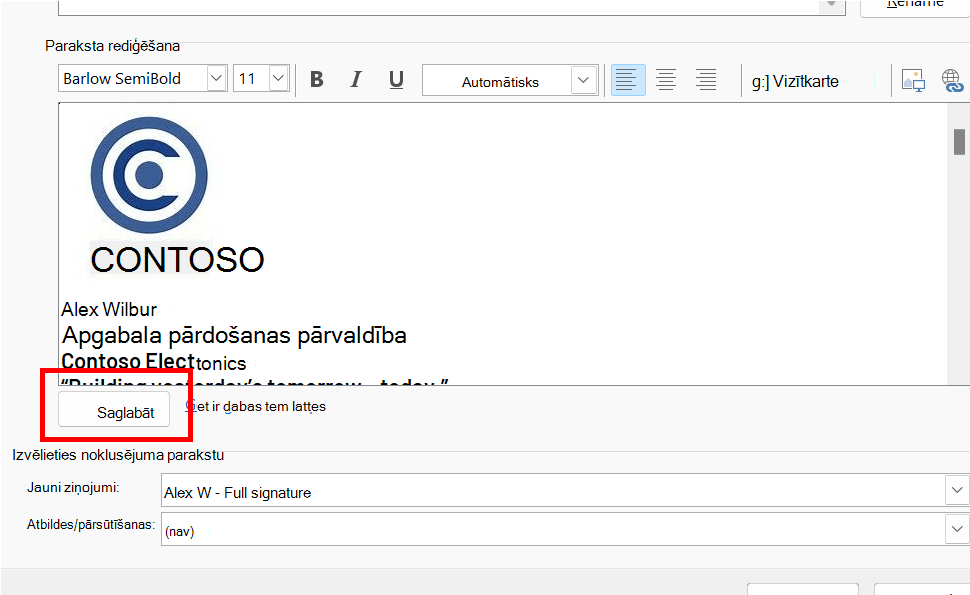Insert a Vizītkarte business card
Viewport: 970px width, 595px height.
pyautogui.click(x=796, y=82)
